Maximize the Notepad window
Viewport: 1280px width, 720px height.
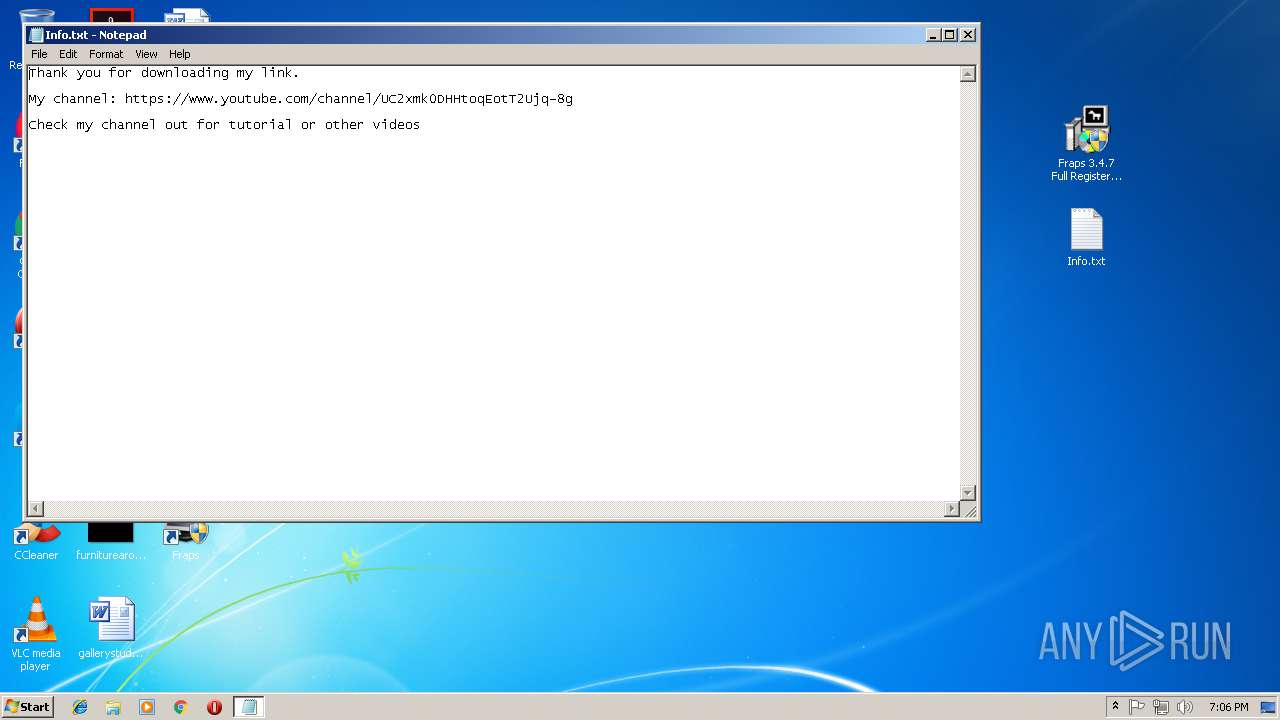(950, 34)
